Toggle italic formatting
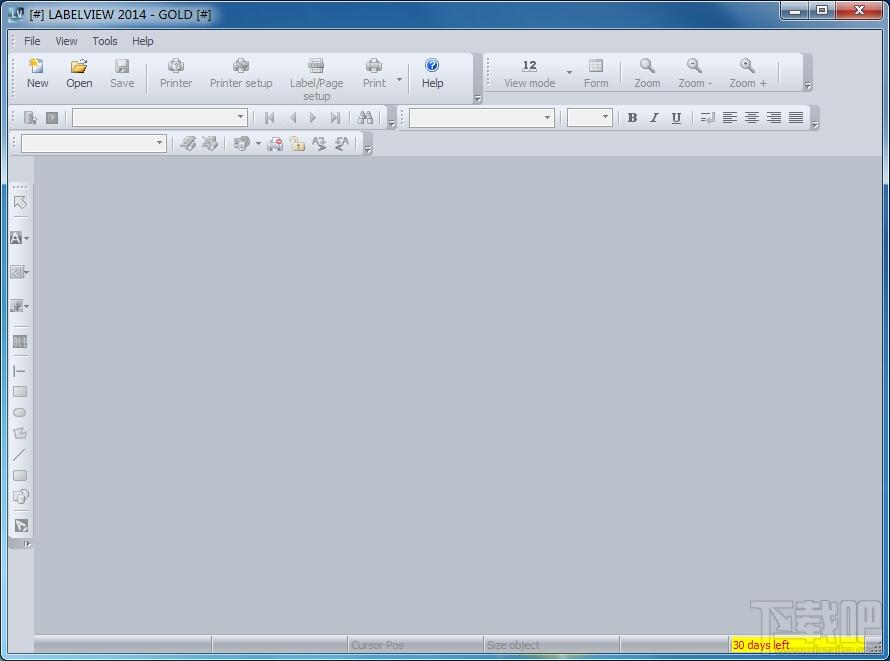This screenshot has height=661, width=890. click(654, 118)
